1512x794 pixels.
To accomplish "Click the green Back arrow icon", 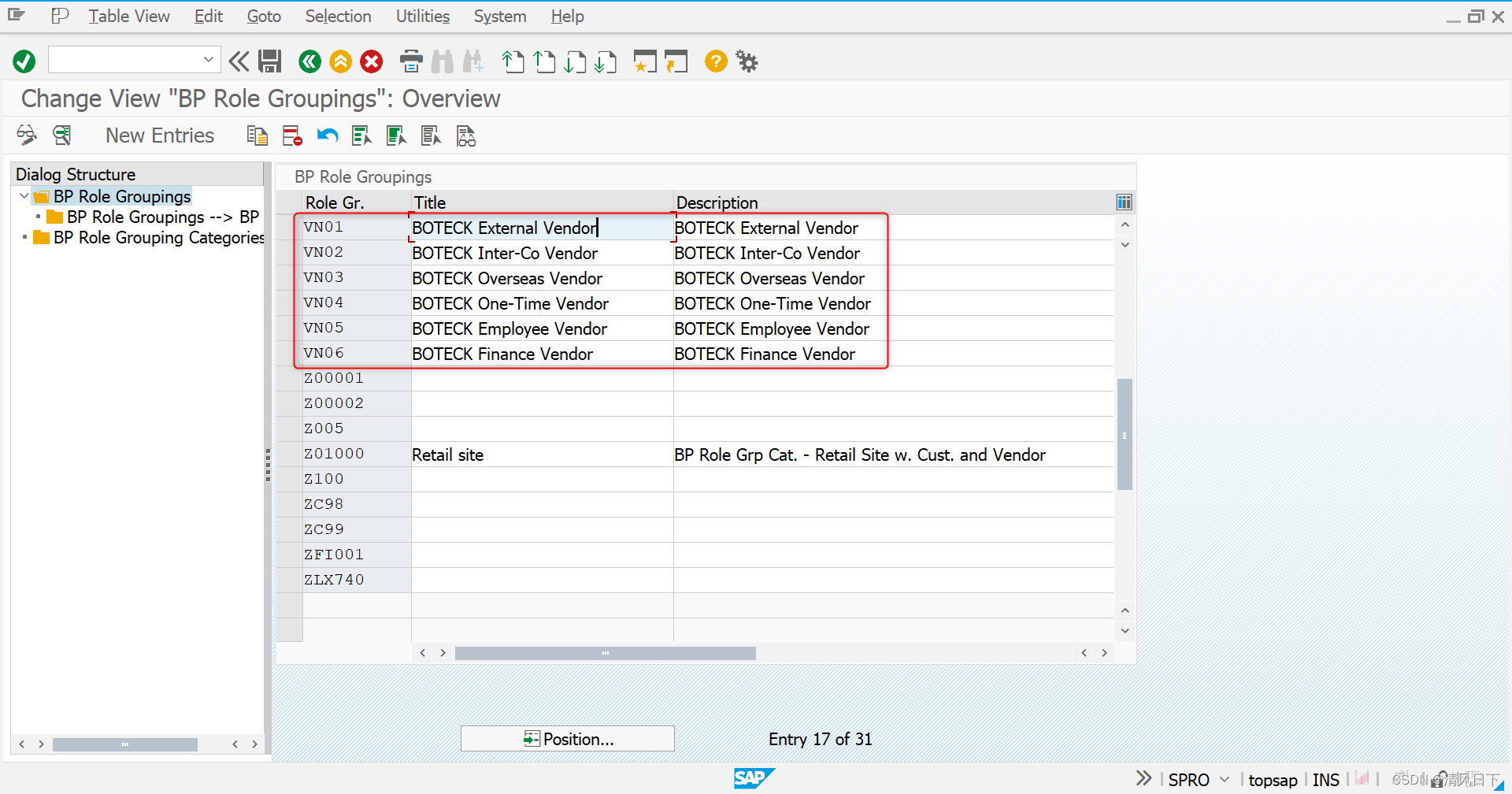I will 310,61.
